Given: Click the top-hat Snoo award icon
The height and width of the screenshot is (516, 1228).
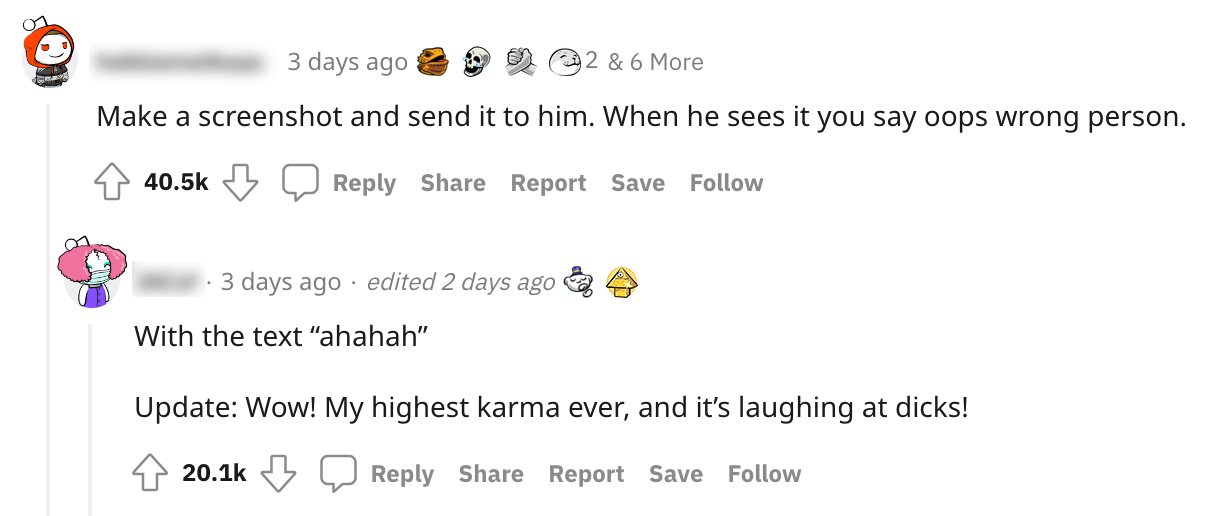Looking at the screenshot, I should tap(578, 282).
